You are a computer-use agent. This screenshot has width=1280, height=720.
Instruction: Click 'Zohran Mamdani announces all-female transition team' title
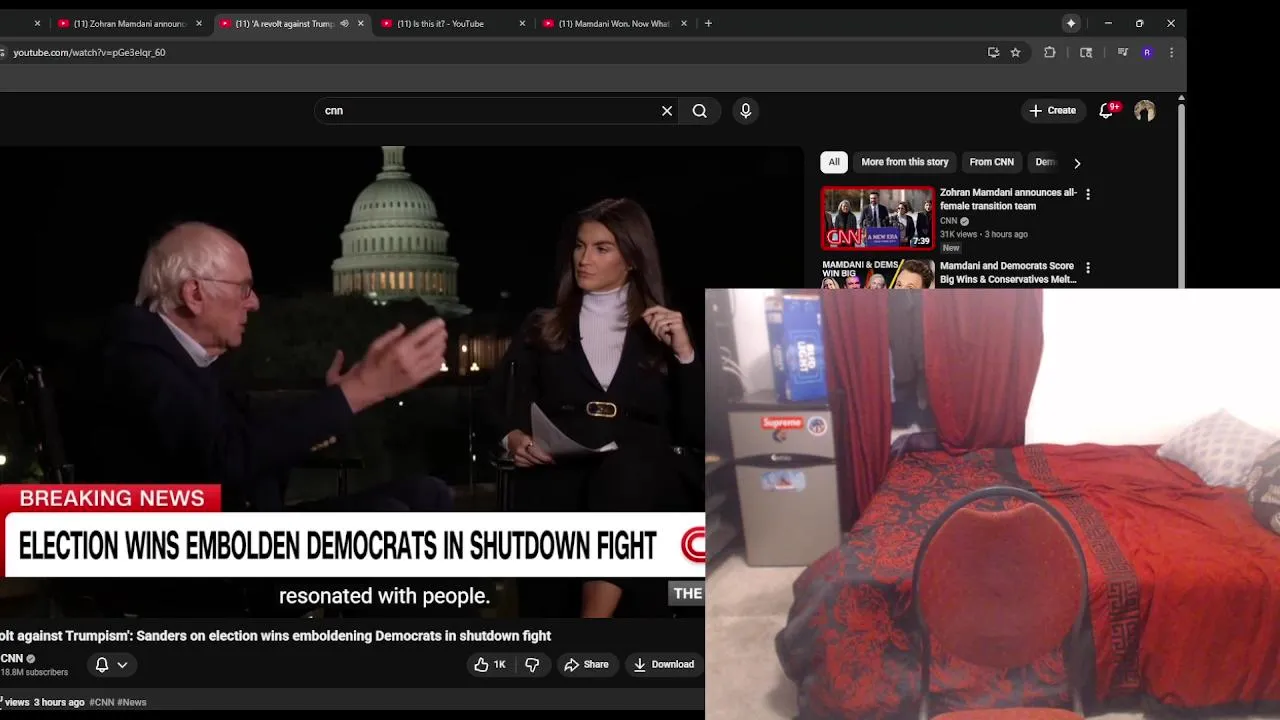pos(1008,199)
